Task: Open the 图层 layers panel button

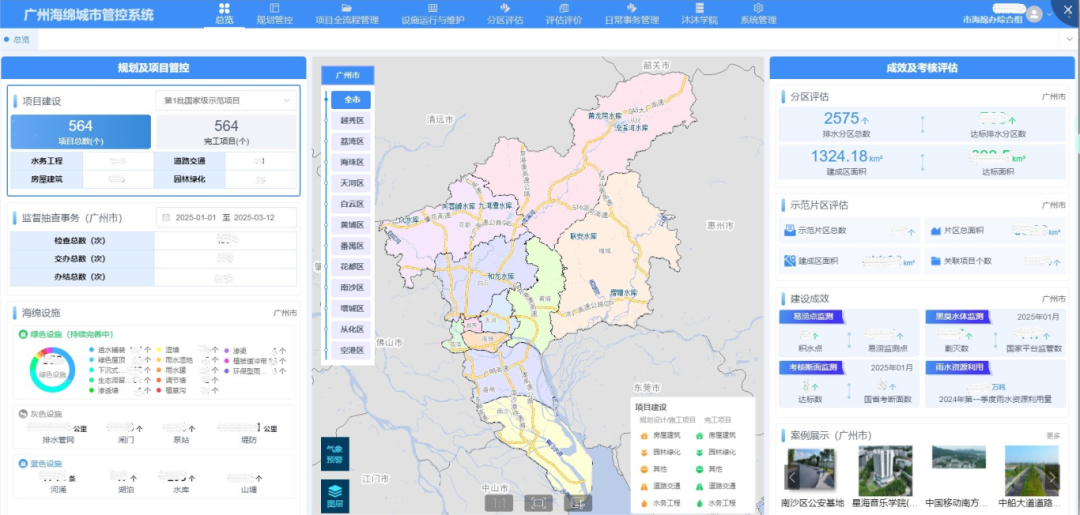Action: click(335, 496)
